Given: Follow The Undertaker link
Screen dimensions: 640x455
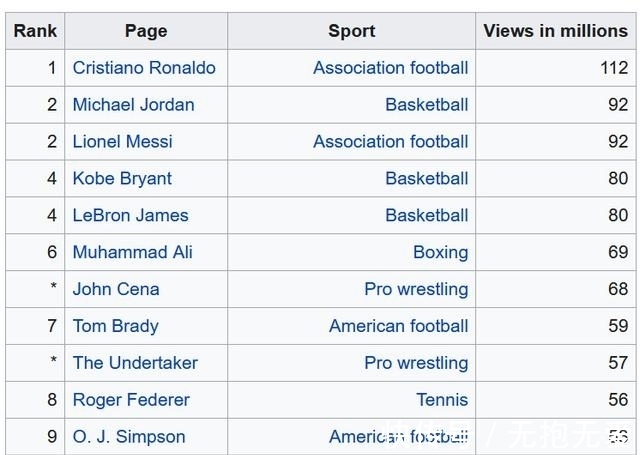Looking at the screenshot, I should [x=135, y=364].
